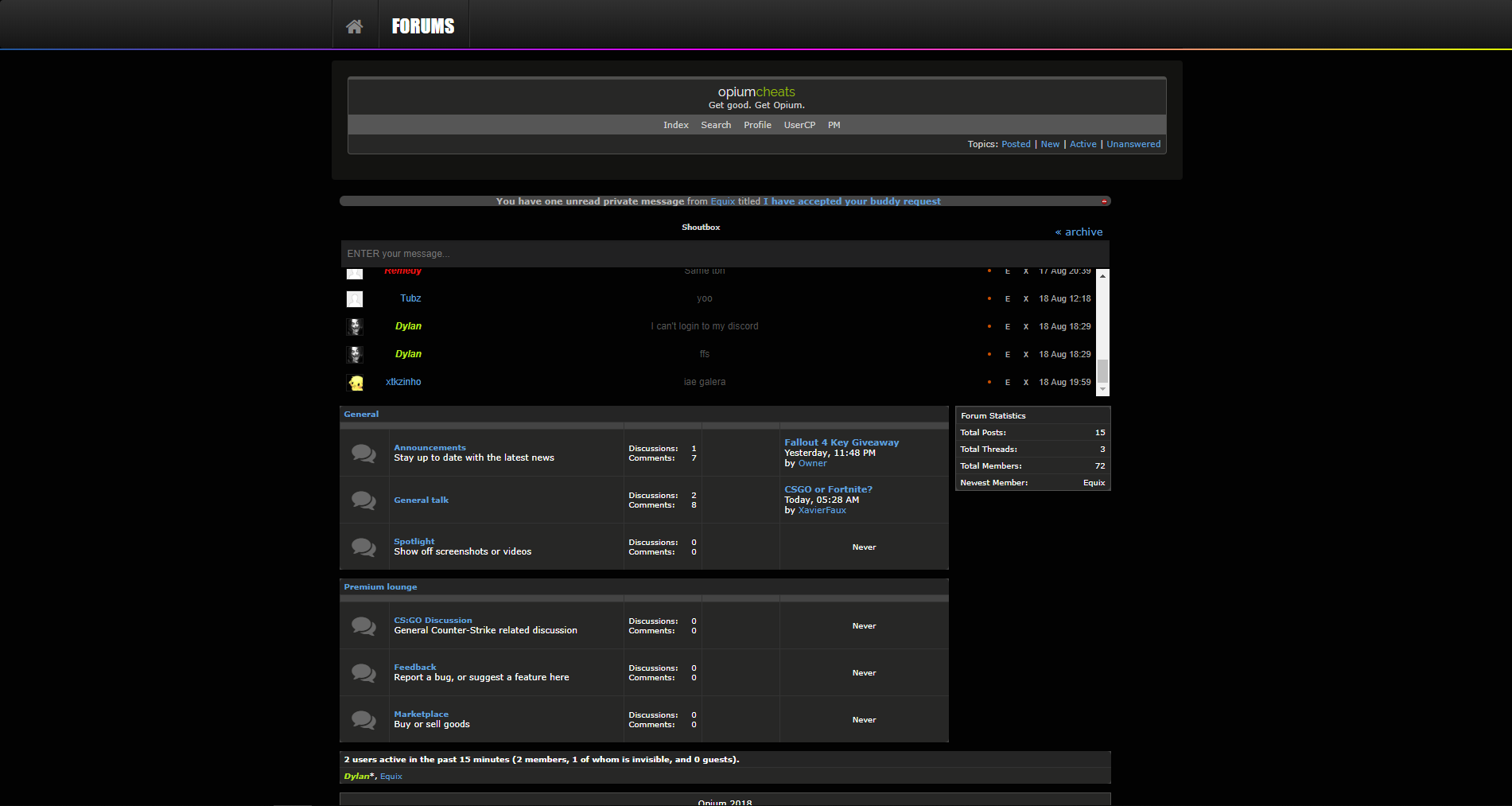The image size is (1512, 806).
Task: Open the UserCP menu item
Action: pyautogui.click(x=799, y=125)
